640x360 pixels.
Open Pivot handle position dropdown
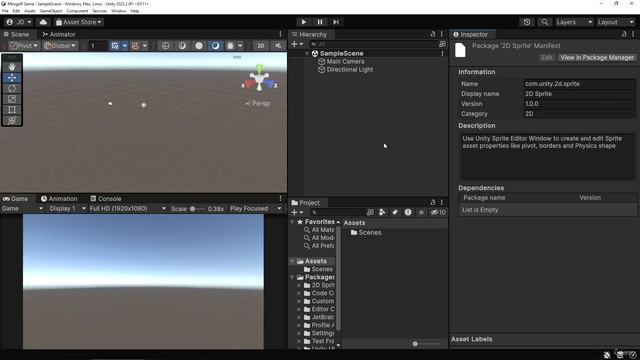24,46
